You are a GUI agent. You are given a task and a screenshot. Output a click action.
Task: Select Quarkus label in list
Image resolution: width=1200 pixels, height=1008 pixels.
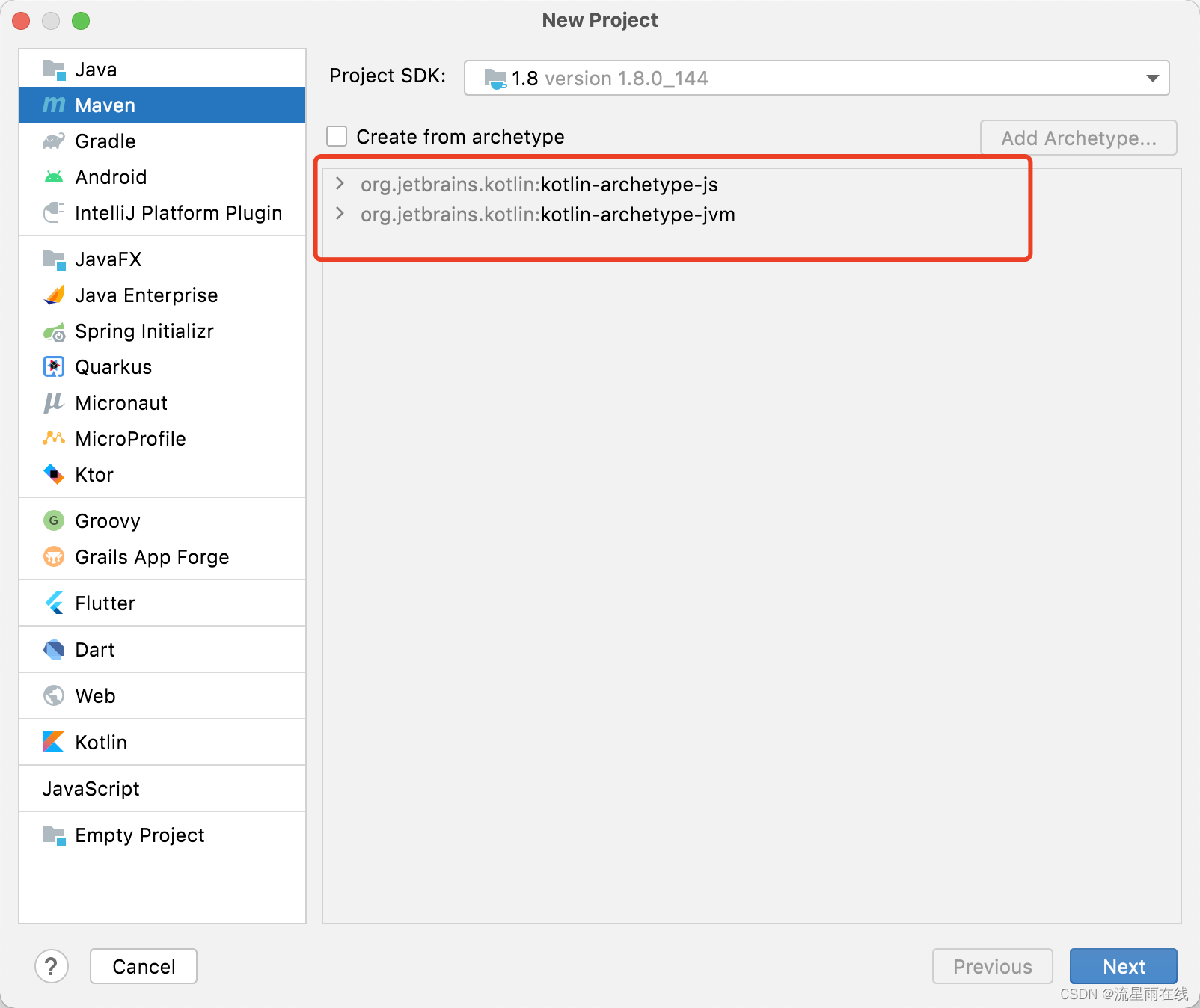coord(114,367)
